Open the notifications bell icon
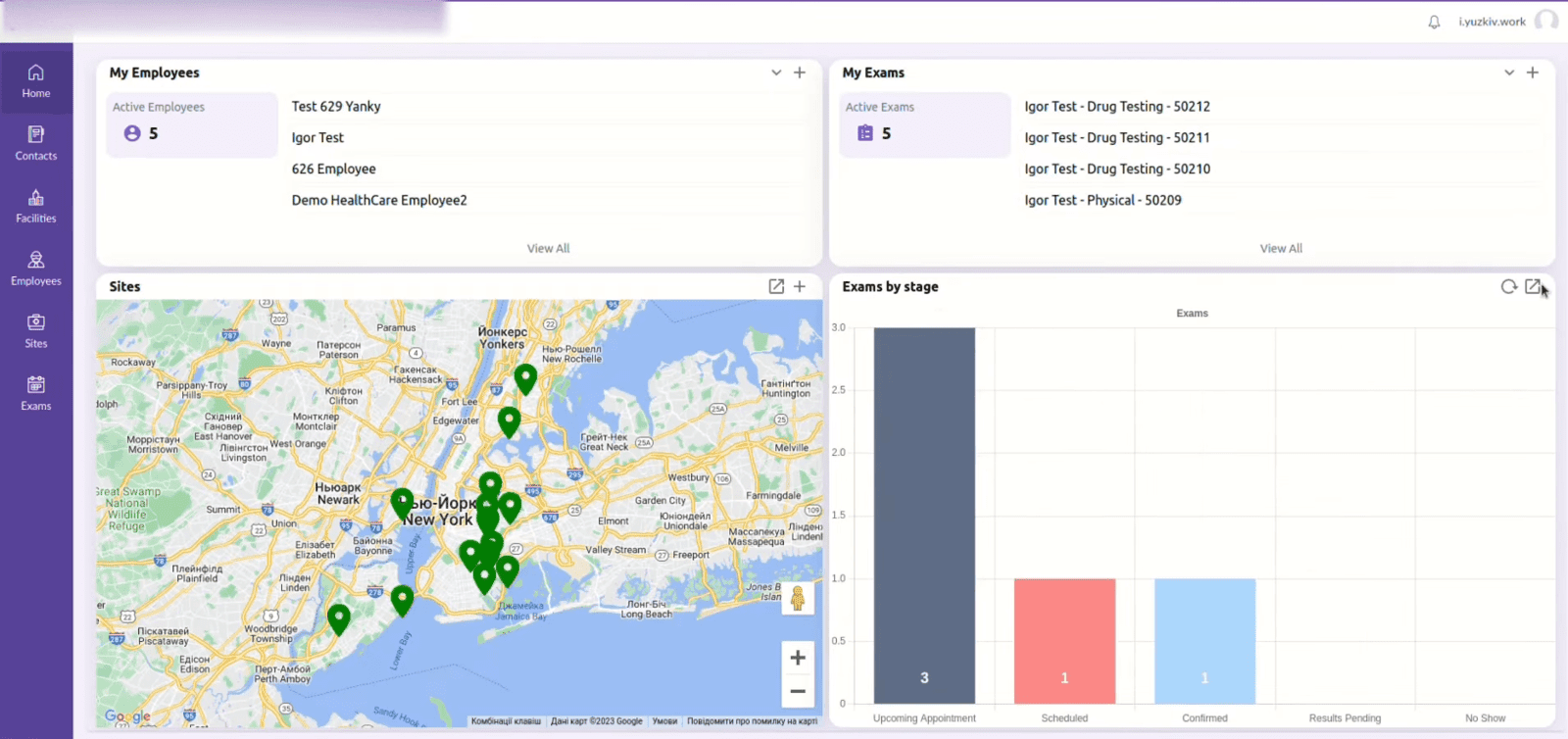 [1434, 22]
